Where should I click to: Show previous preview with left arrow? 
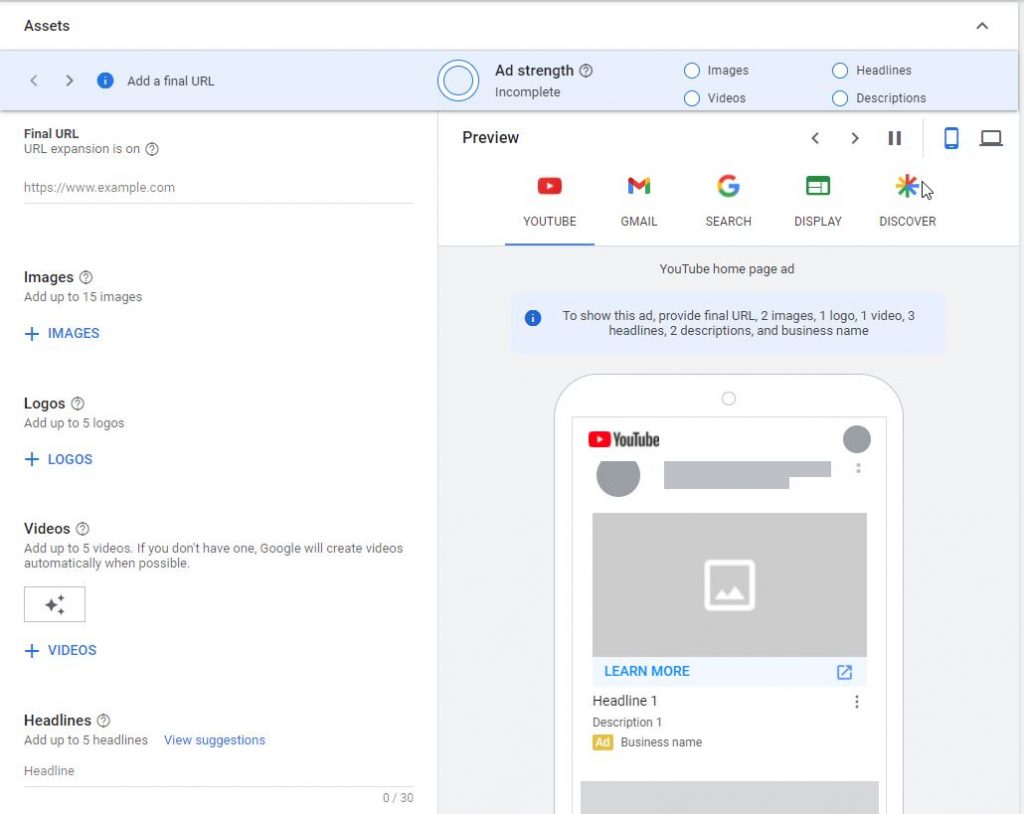pyautogui.click(x=815, y=138)
